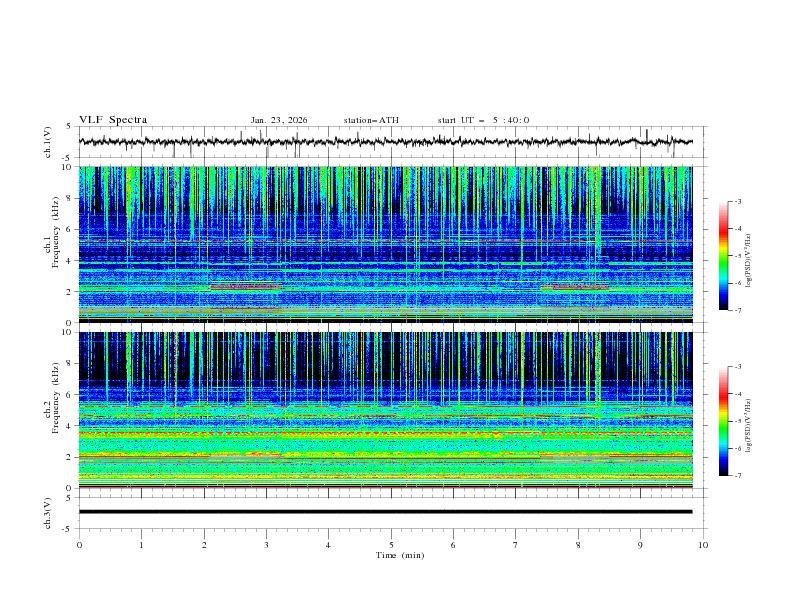Viewport: 792px width, 612px height.
Task: Click the ch.3(V) flat black trace
Action: (x=390, y=512)
